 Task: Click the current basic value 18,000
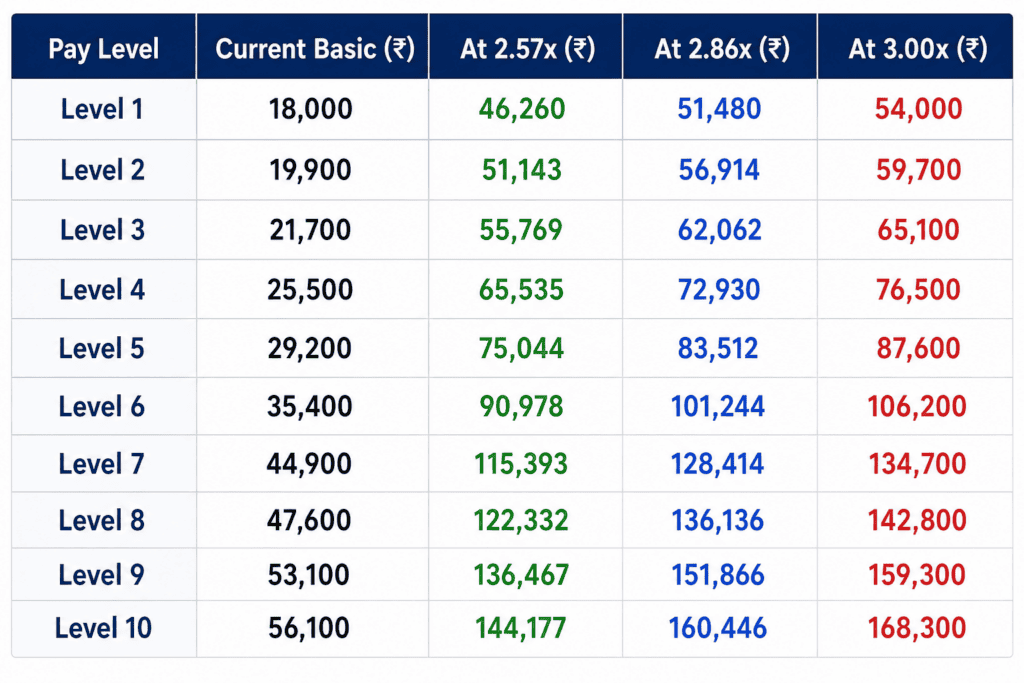pos(310,109)
